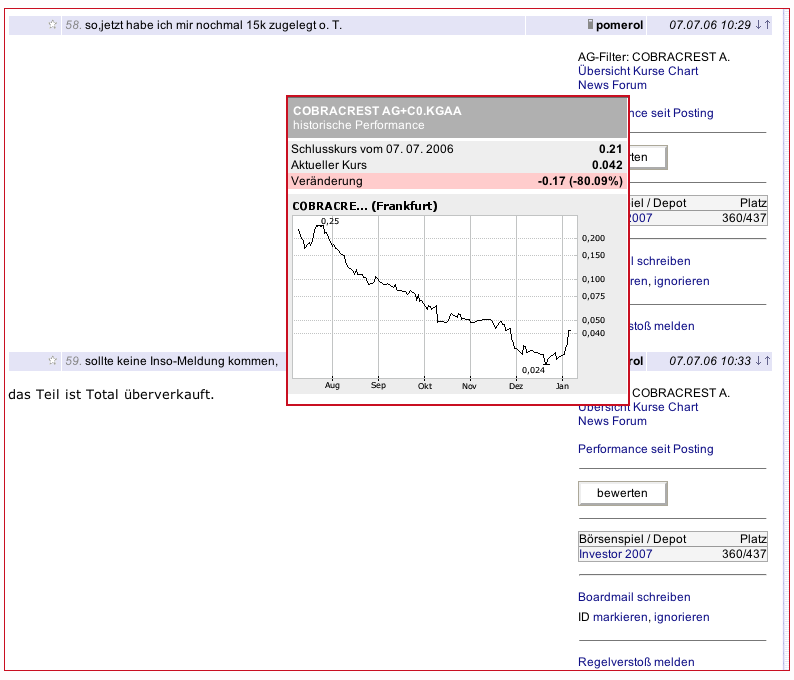Click Aktueller Kurs value 0.042
The image size is (794, 680).
pyautogui.click(x=607, y=165)
